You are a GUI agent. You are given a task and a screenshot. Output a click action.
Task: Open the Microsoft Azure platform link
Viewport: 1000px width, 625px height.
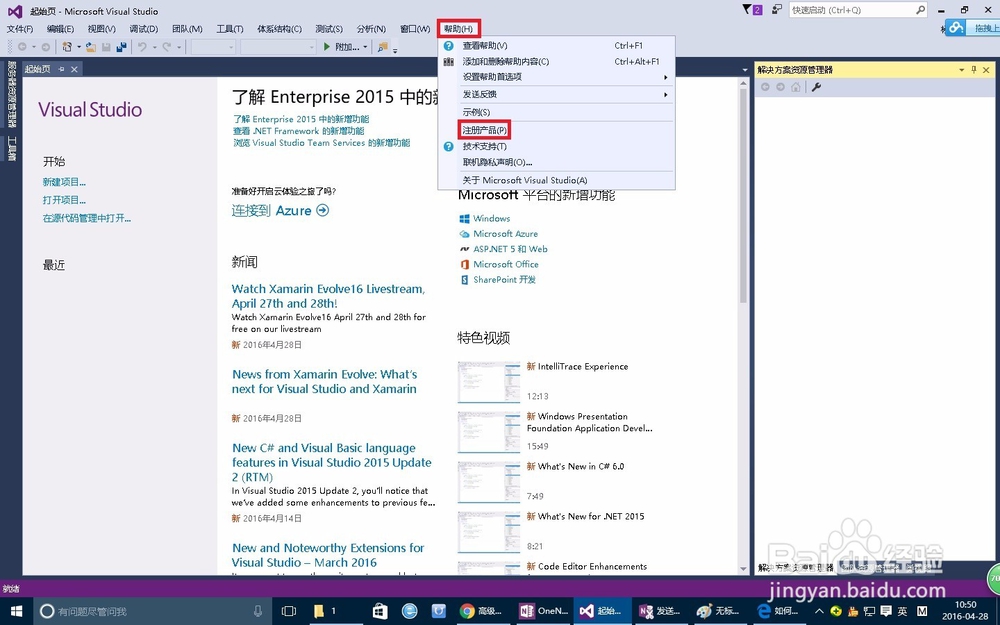pos(505,234)
